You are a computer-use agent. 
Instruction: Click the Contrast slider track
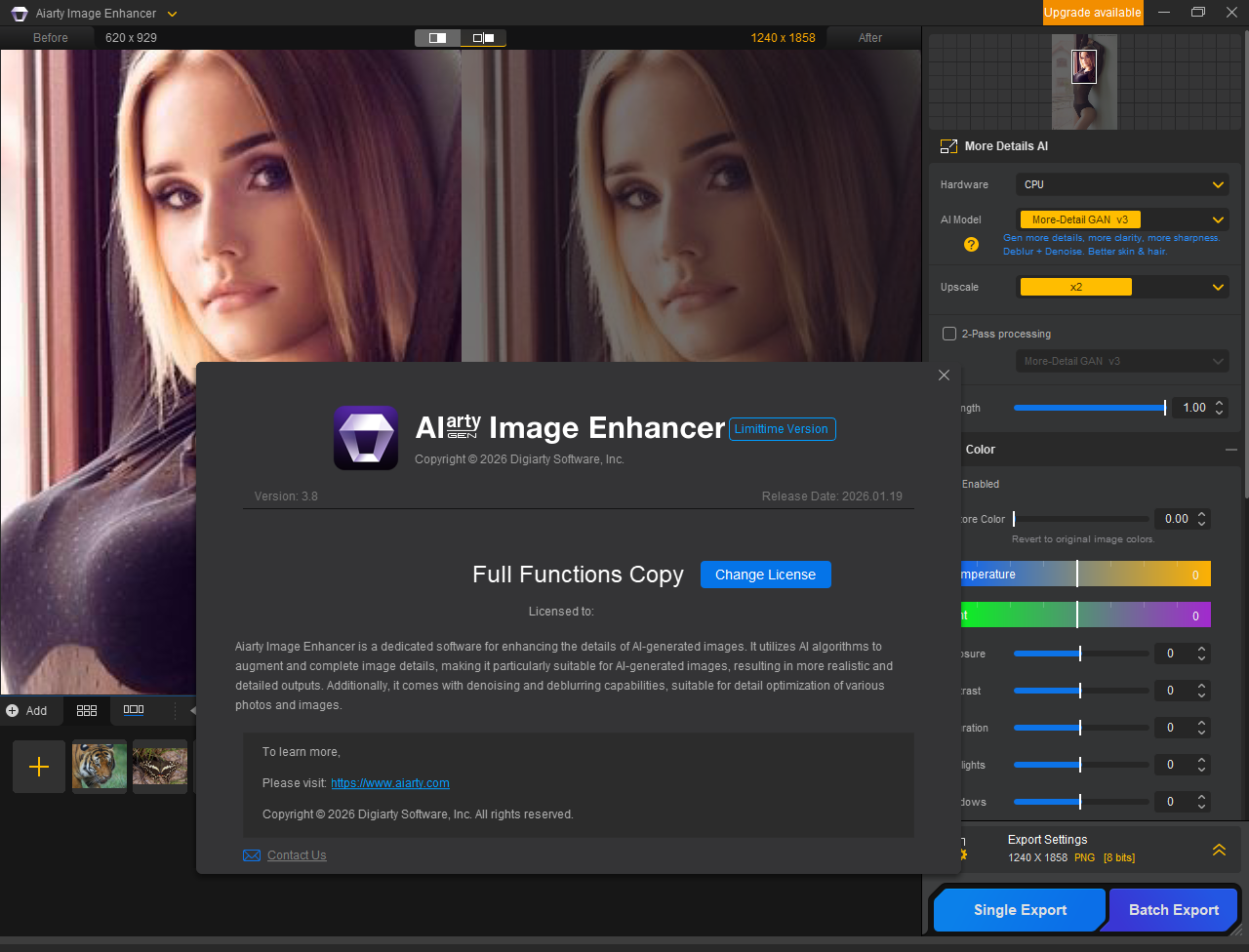[x=1081, y=691]
